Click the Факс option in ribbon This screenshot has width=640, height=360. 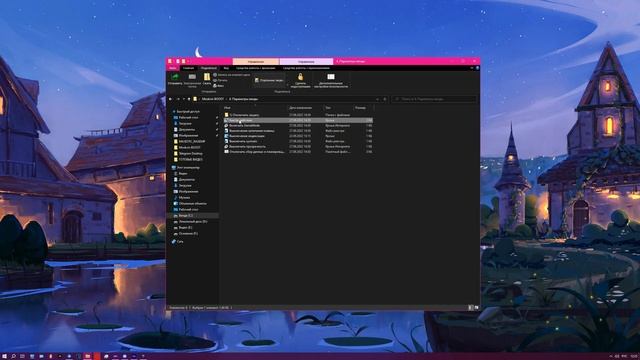click(x=219, y=86)
